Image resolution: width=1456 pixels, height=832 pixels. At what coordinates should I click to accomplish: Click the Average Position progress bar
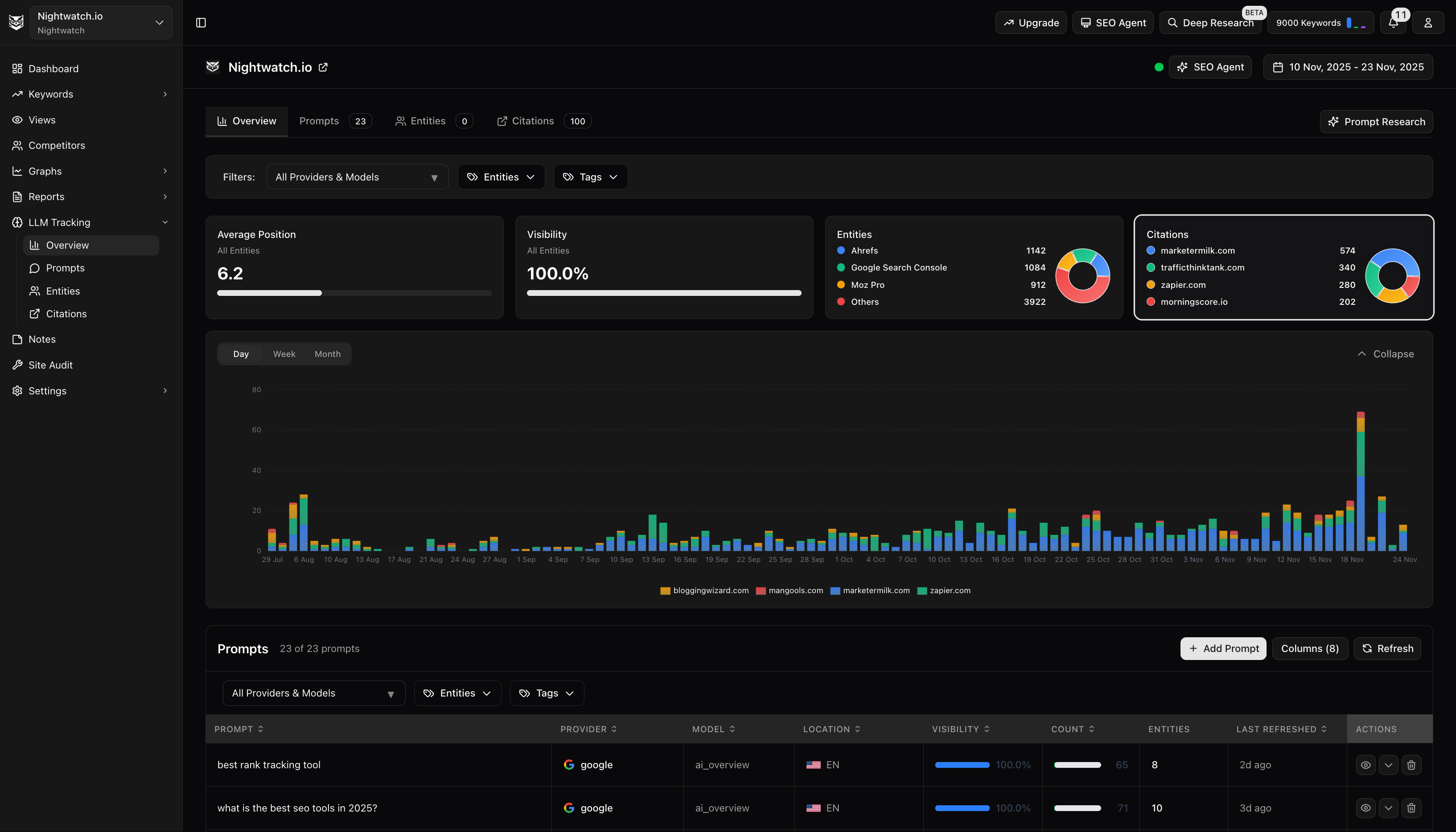(354, 293)
